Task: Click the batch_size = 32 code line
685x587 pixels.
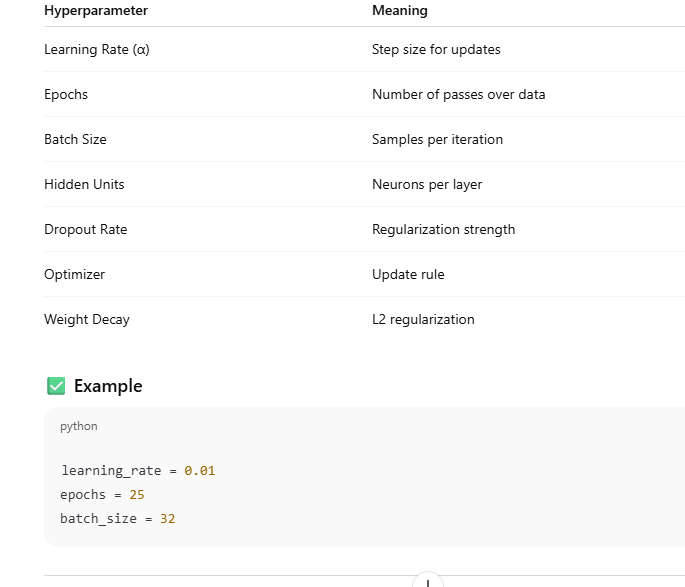Action: click(x=118, y=518)
